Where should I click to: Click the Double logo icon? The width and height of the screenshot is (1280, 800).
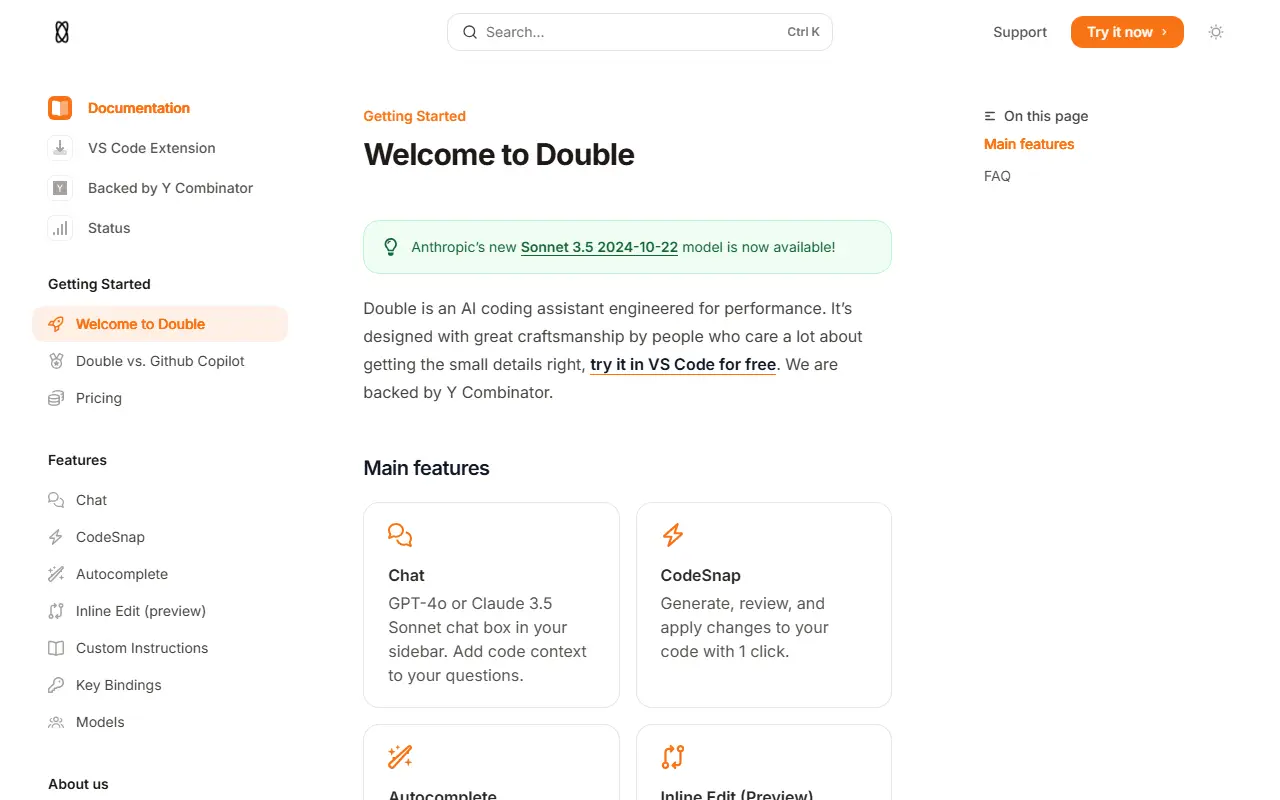(x=62, y=32)
